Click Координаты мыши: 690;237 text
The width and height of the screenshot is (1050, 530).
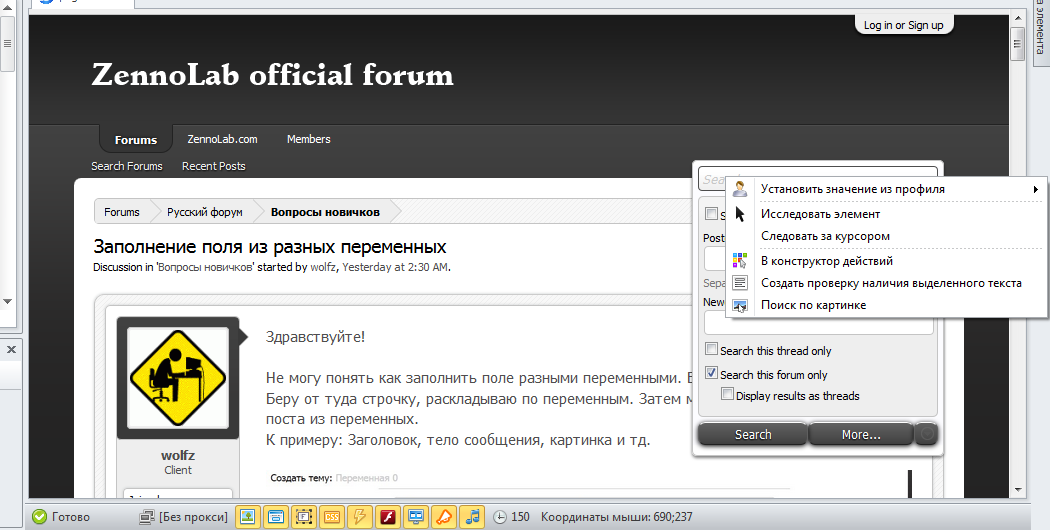617,517
